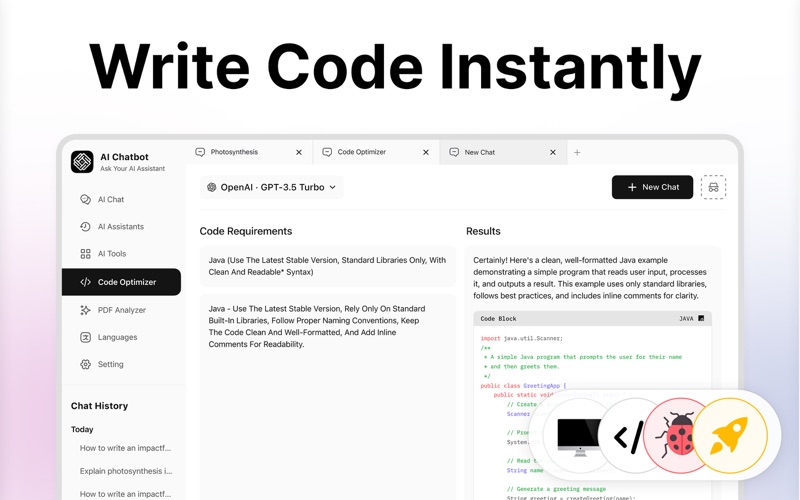Click the PDF Analyzer sparkle icon
The height and width of the screenshot is (500, 800).
point(85,310)
